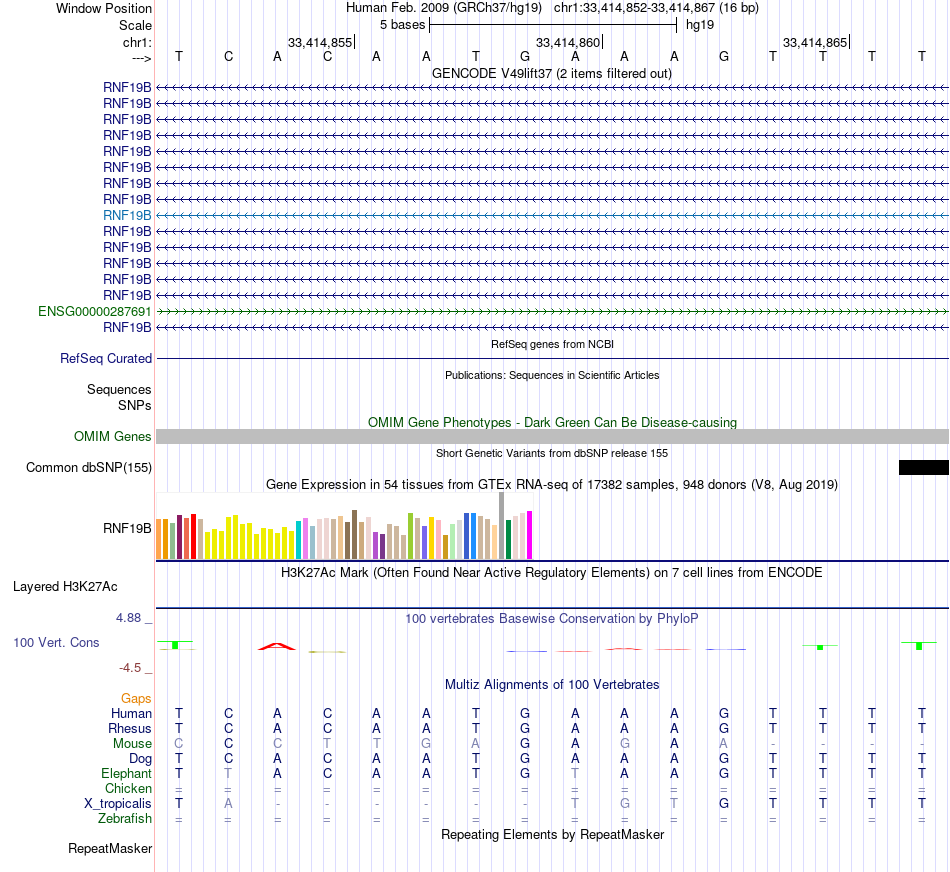Click the RefSeq genes from NCBI title
Image resolution: width=950 pixels, height=872 pixels.
tap(552, 344)
